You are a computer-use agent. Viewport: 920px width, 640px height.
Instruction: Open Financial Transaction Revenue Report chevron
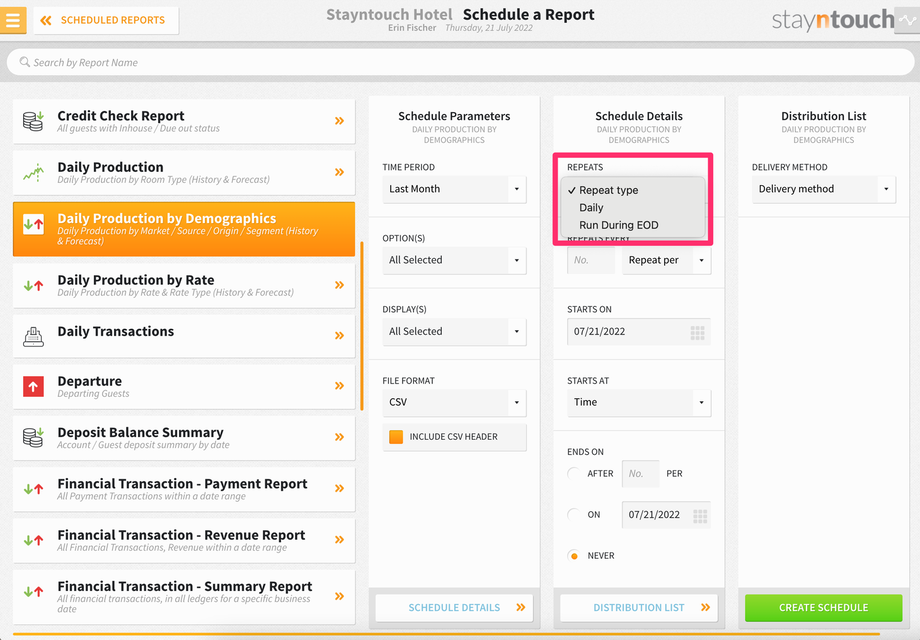click(339, 540)
